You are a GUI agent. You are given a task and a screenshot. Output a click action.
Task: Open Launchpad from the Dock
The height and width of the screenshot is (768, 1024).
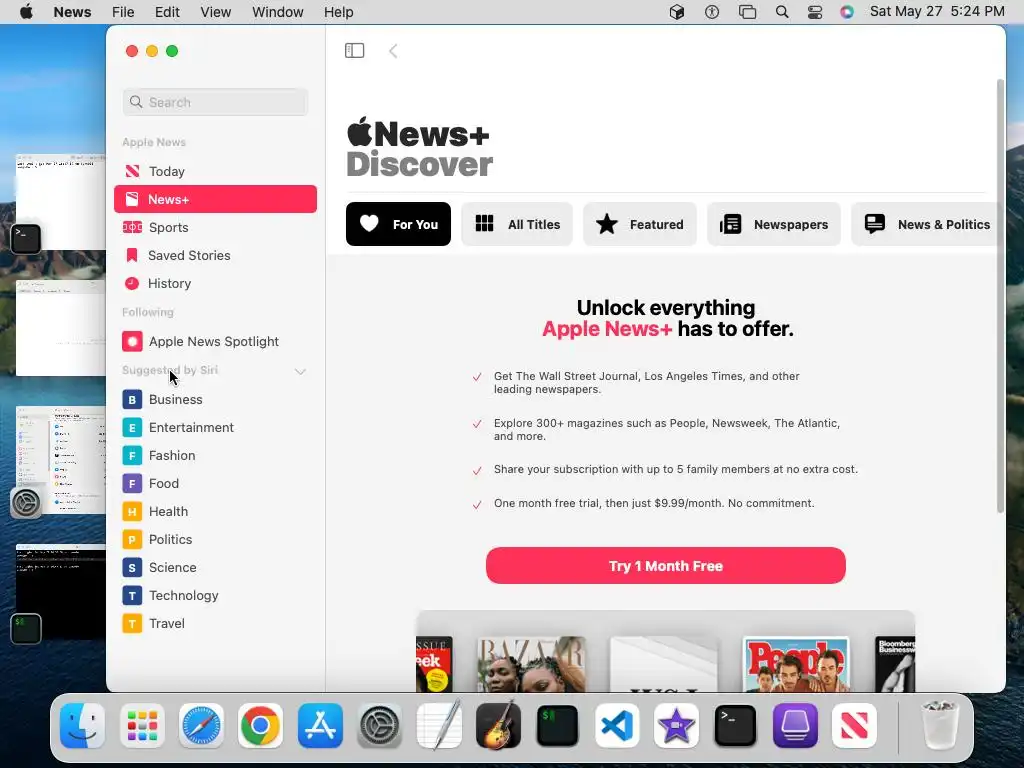pos(142,726)
